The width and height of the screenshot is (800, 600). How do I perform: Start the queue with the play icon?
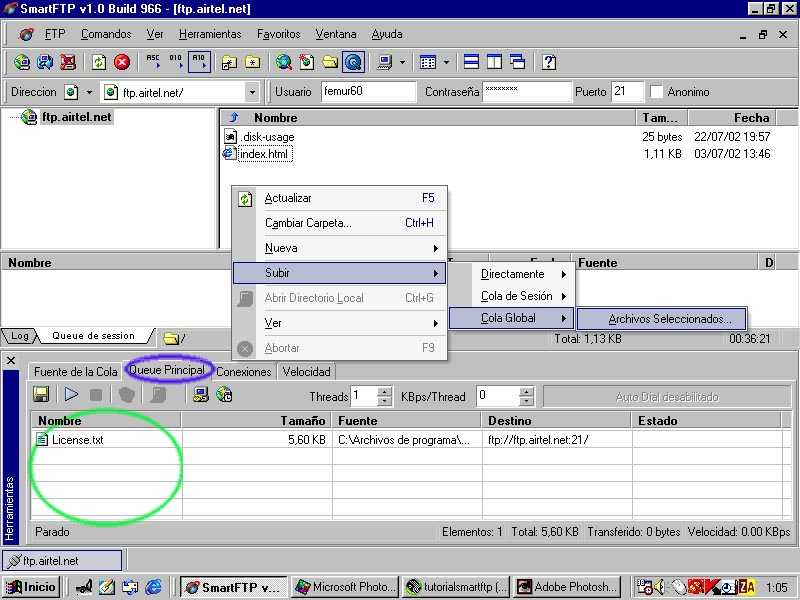71,395
